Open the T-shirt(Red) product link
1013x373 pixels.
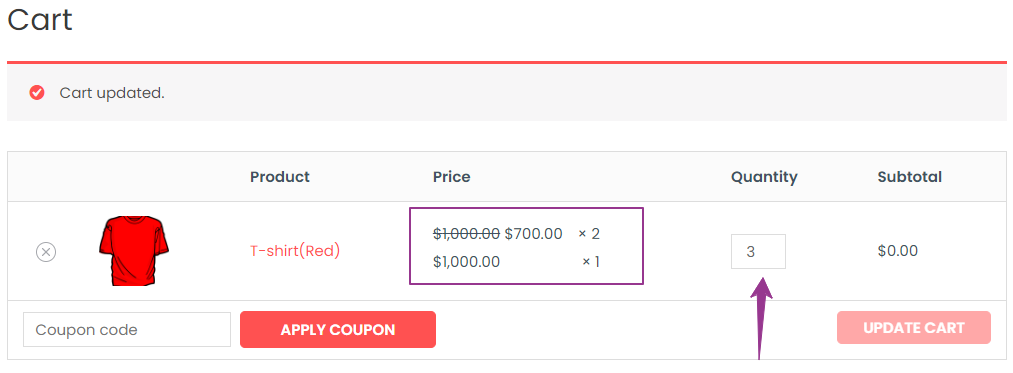295,251
